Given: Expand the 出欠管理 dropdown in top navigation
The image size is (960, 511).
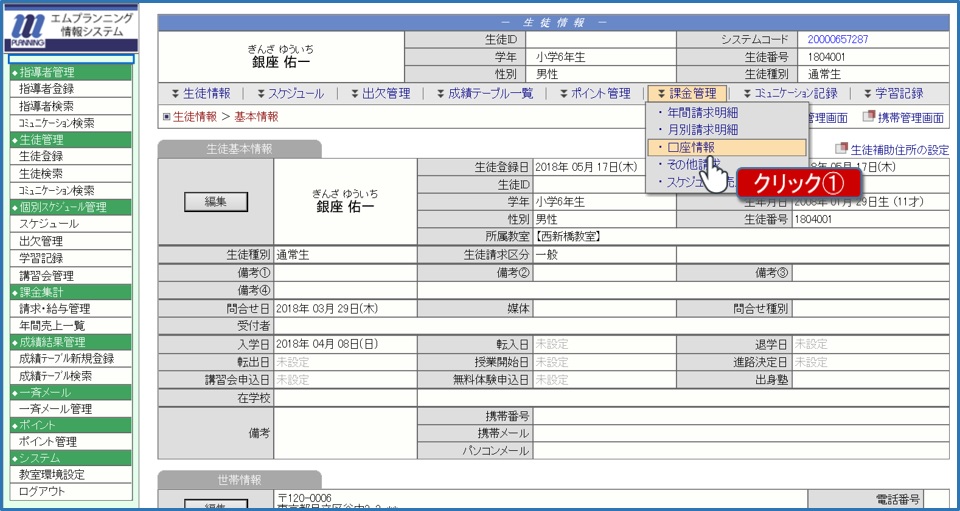Looking at the screenshot, I should [380, 93].
